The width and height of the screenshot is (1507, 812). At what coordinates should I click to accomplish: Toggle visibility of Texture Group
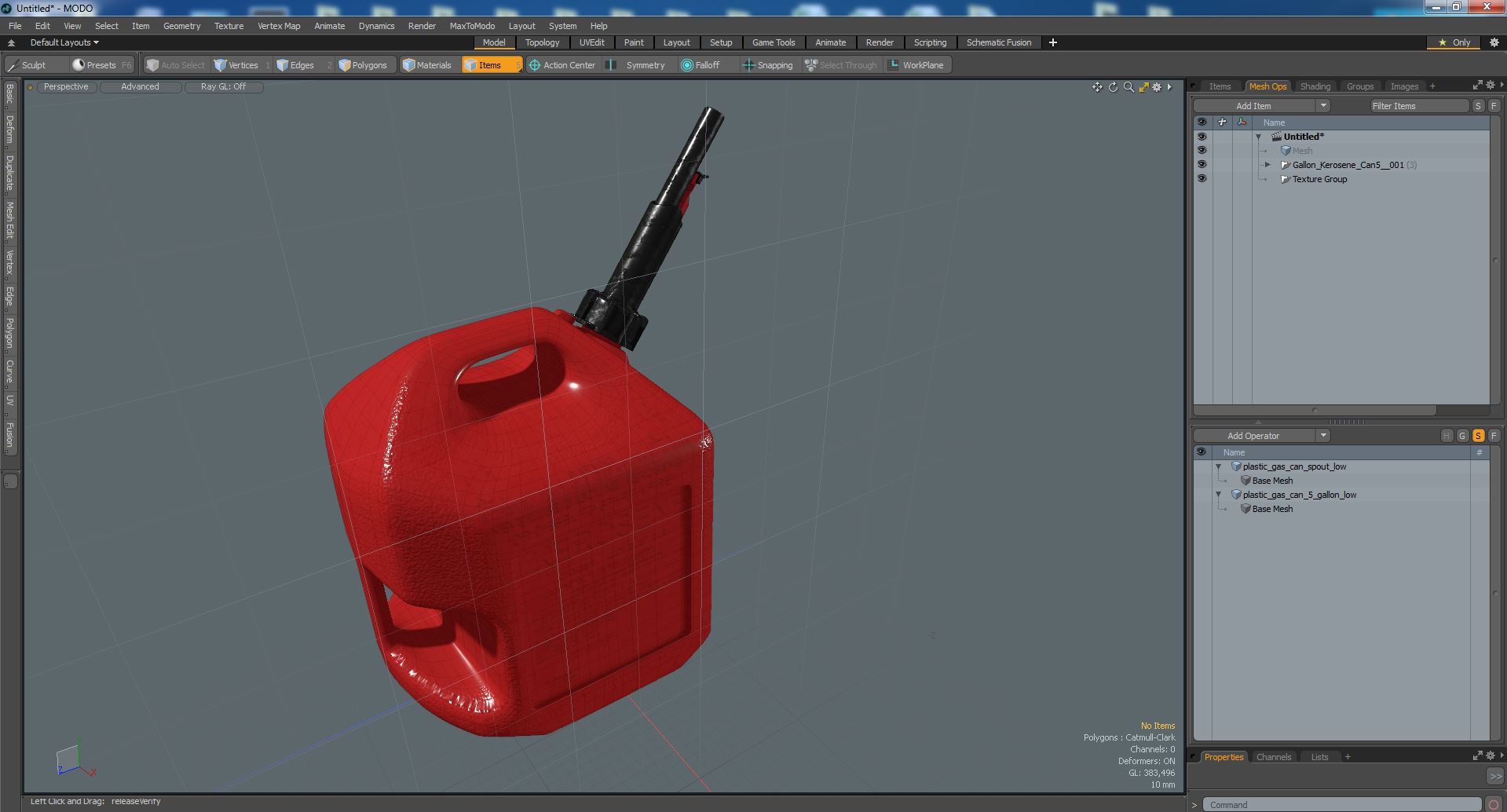point(1202,179)
